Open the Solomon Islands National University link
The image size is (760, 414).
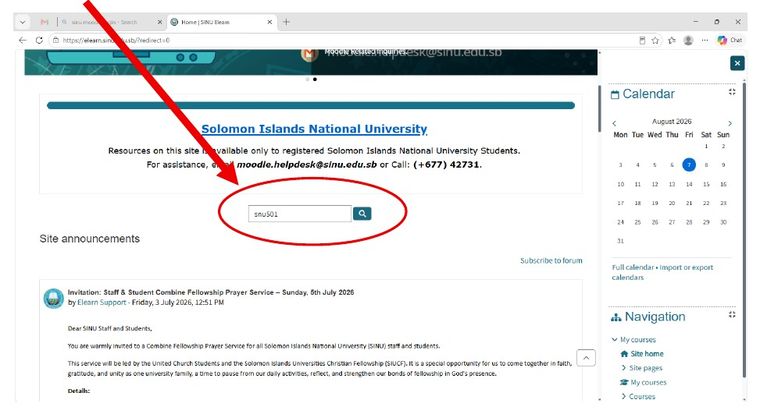(x=314, y=129)
